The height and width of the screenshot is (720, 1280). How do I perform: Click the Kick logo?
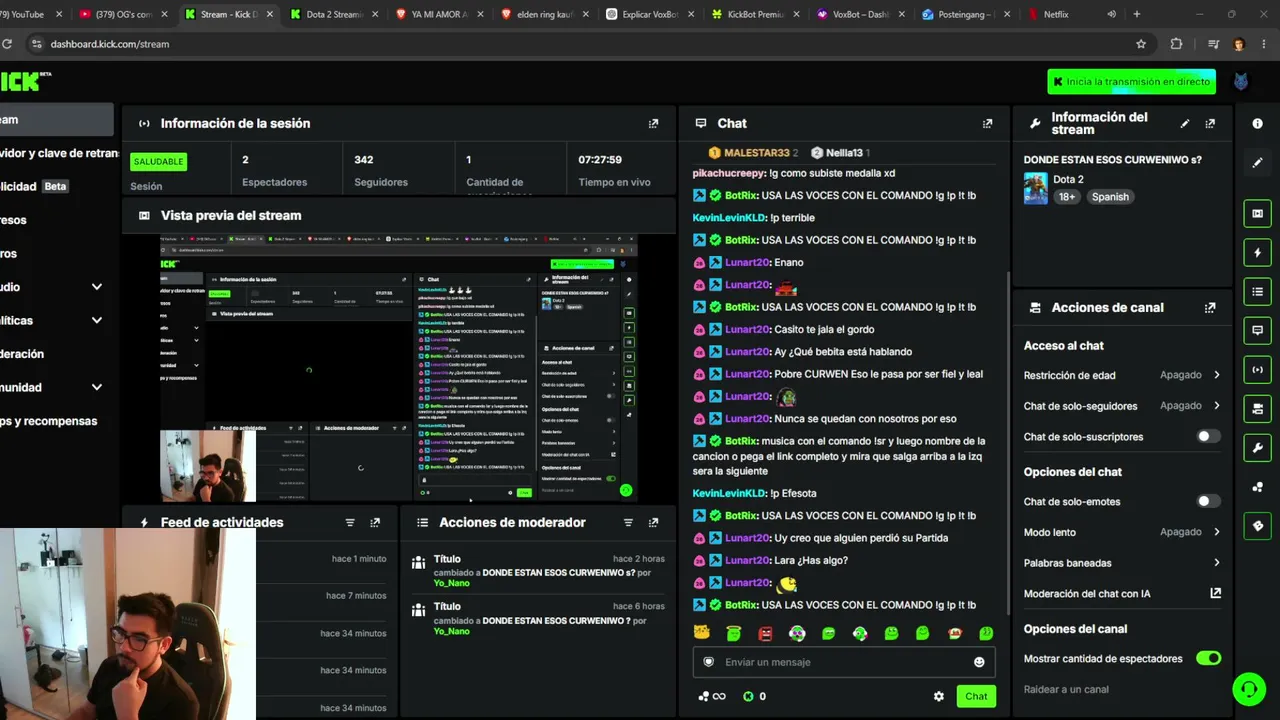22,81
